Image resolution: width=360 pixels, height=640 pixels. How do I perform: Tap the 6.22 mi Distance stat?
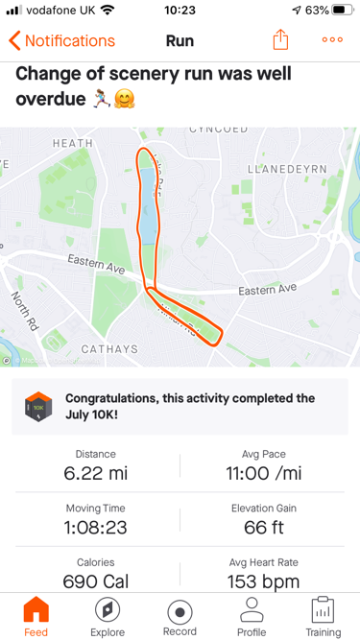pyautogui.click(x=96, y=466)
